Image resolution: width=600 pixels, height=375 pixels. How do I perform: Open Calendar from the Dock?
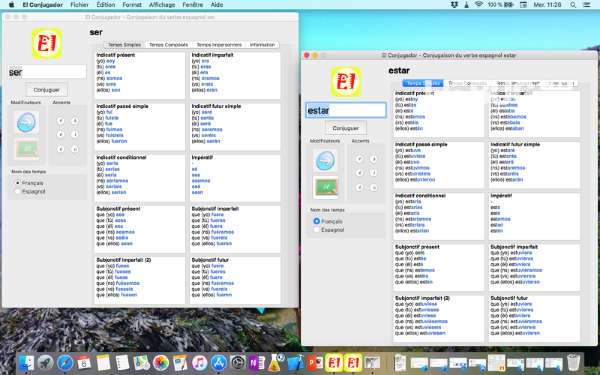pos(84,363)
